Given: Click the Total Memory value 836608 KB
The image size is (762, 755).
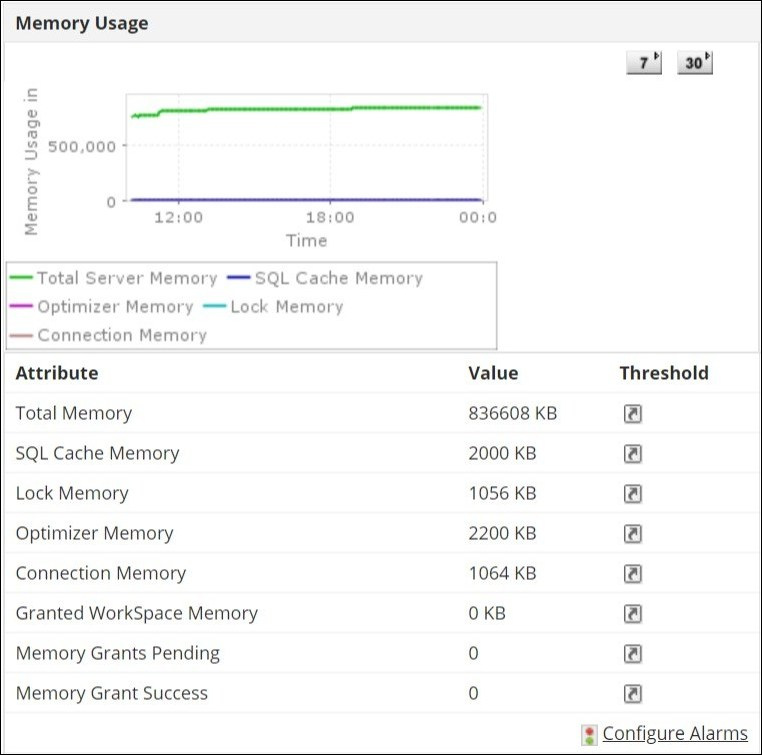Looking at the screenshot, I should coord(512,413).
